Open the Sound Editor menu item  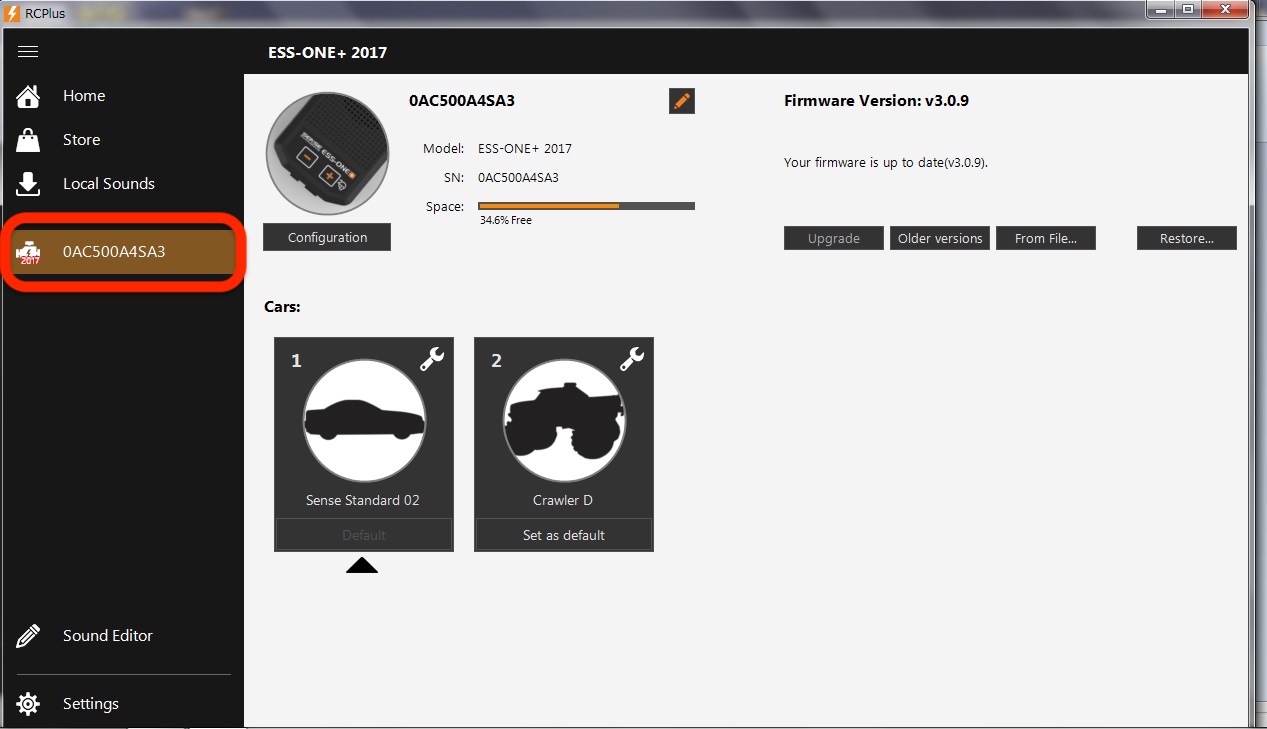pyautogui.click(x=108, y=636)
